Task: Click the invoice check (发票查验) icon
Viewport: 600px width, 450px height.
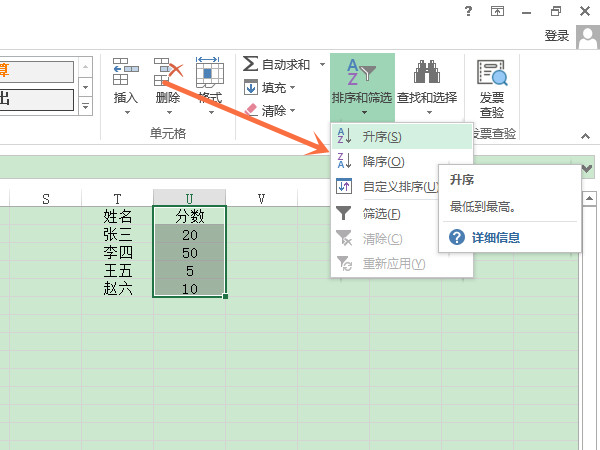Action: point(491,73)
